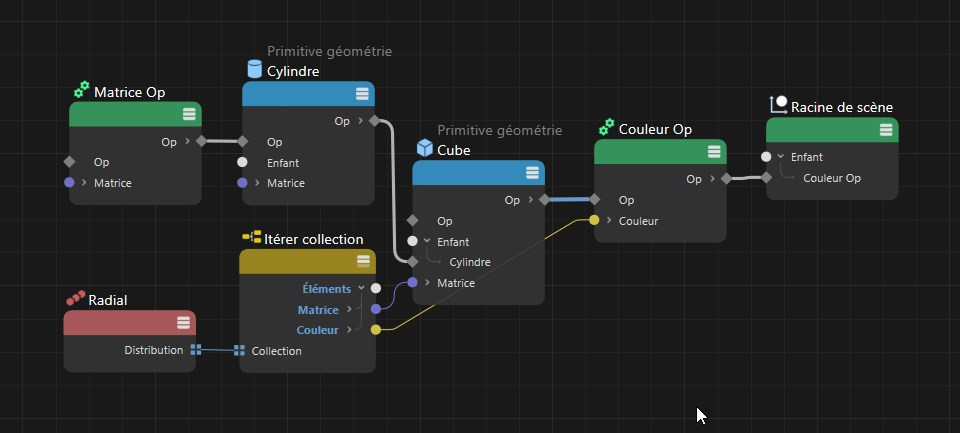
Task: Select the Couleur Op node title
Action: click(655, 129)
